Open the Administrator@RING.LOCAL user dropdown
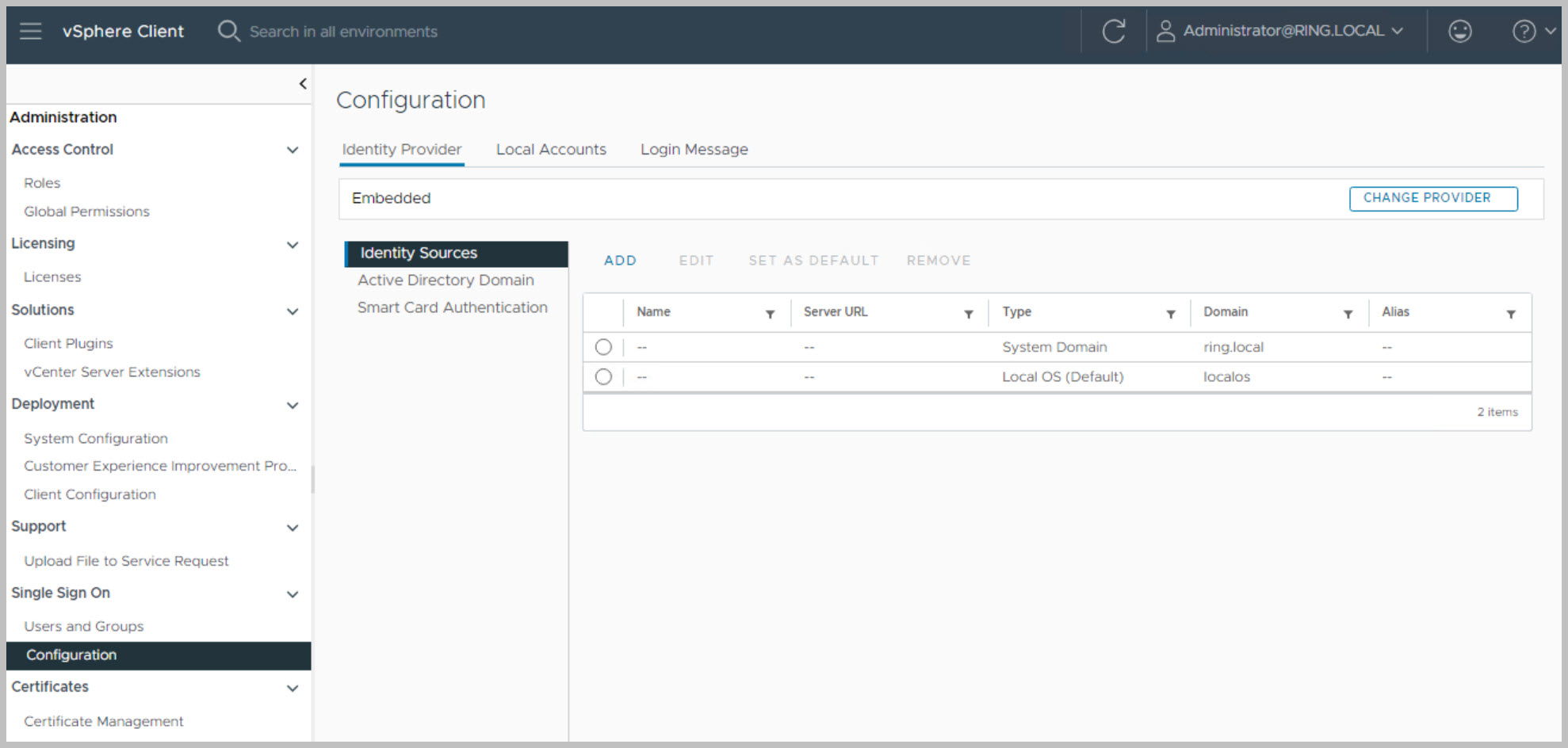The width and height of the screenshot is (1568, 748). pos(1280,31)
